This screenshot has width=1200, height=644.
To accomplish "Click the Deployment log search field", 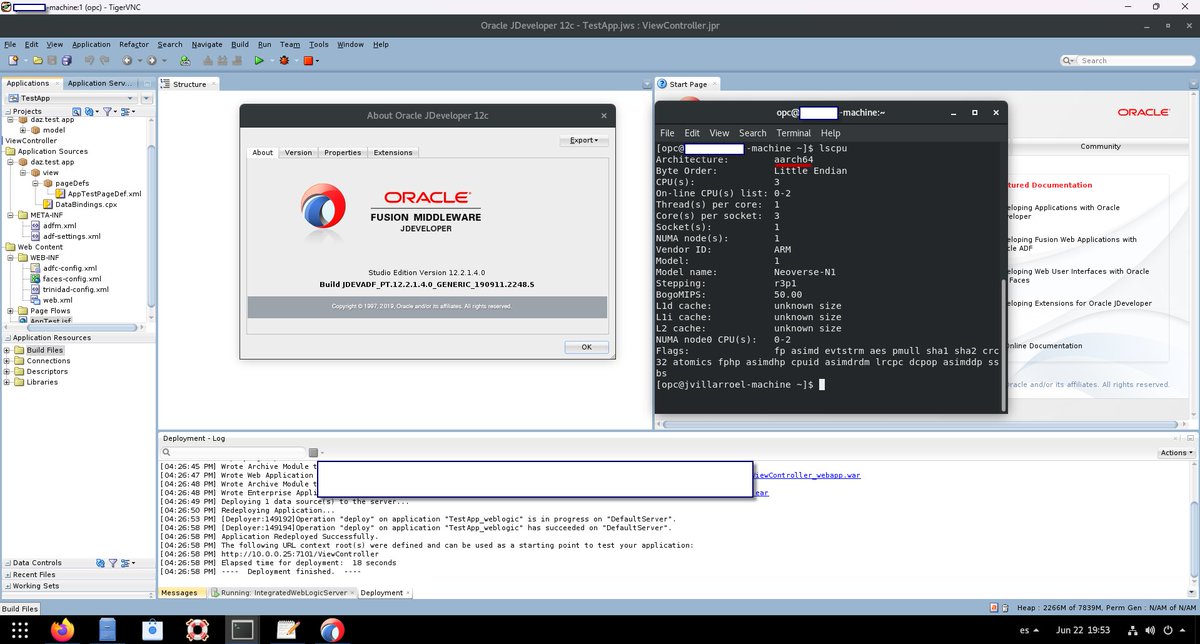I will pyautogui.click(x=233, y=453).
